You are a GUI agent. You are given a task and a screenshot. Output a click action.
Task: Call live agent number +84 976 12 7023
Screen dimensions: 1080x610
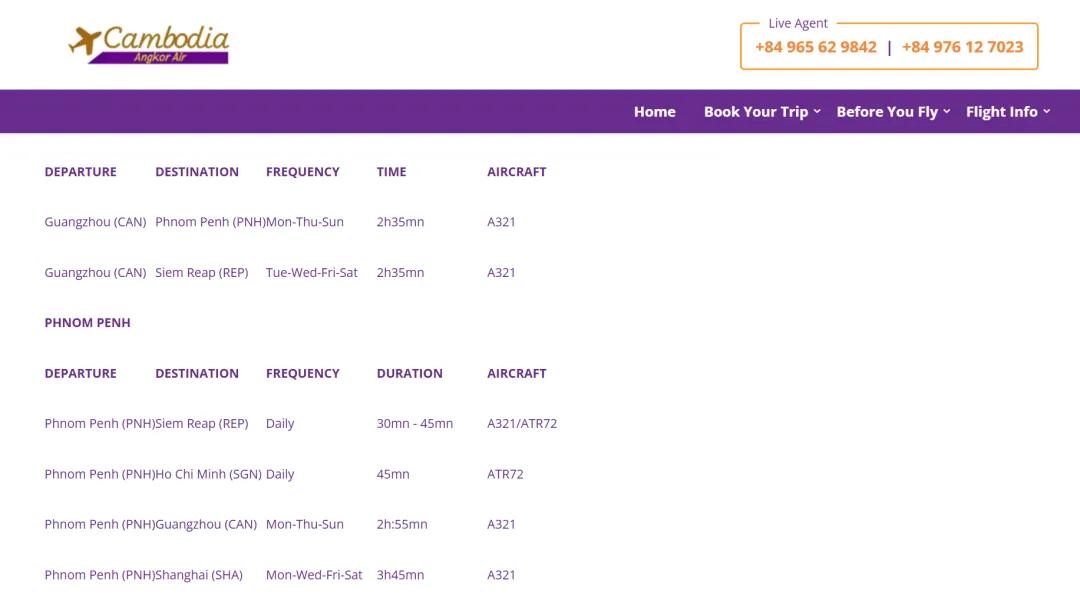(x=962, y=47)
